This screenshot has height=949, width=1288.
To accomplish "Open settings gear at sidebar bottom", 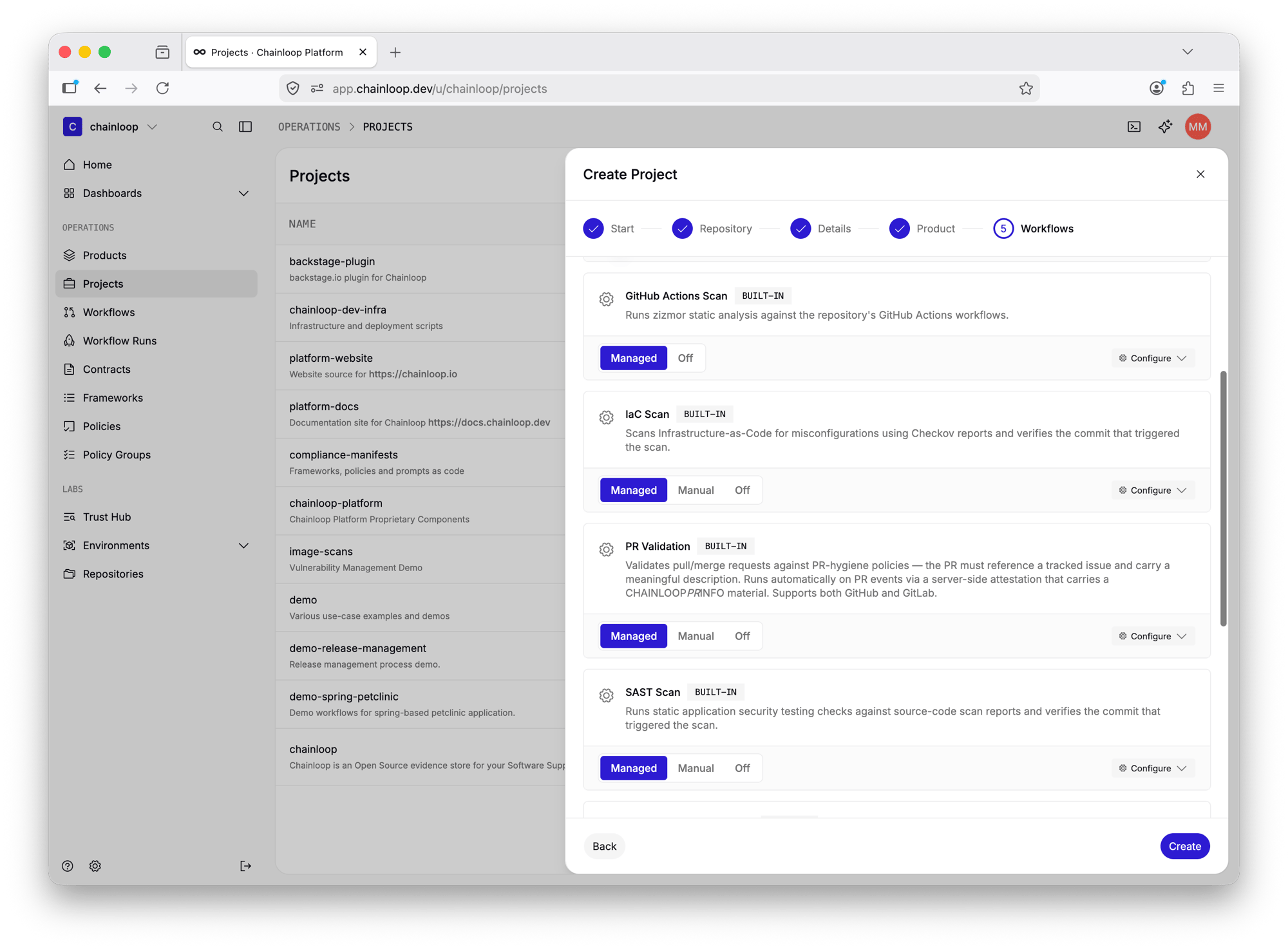I will coord(95,866).
